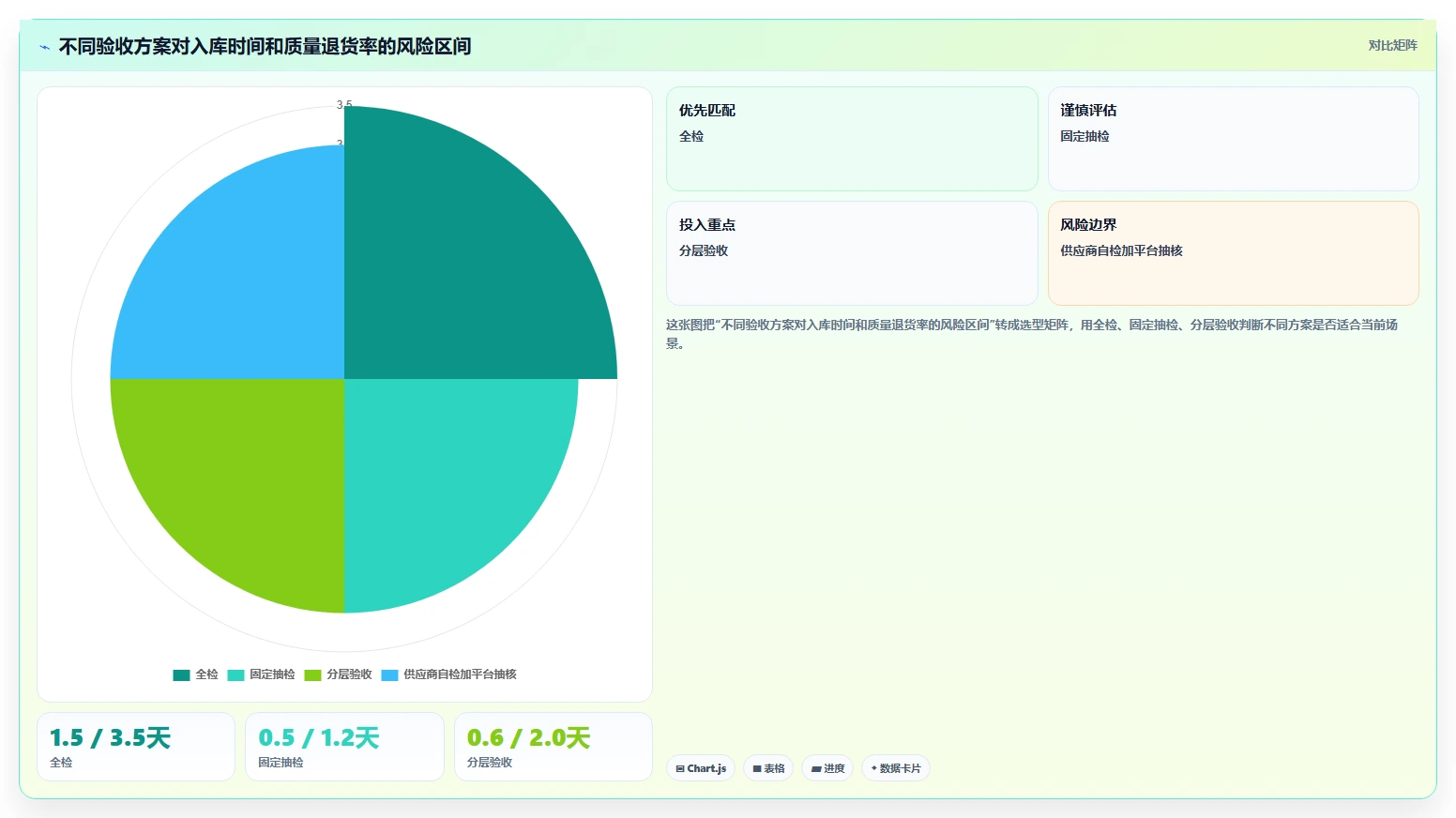This screenshot has height=818, width=1456.
Task: Open the 投入重点 card
Action: [x=852, y=253]
